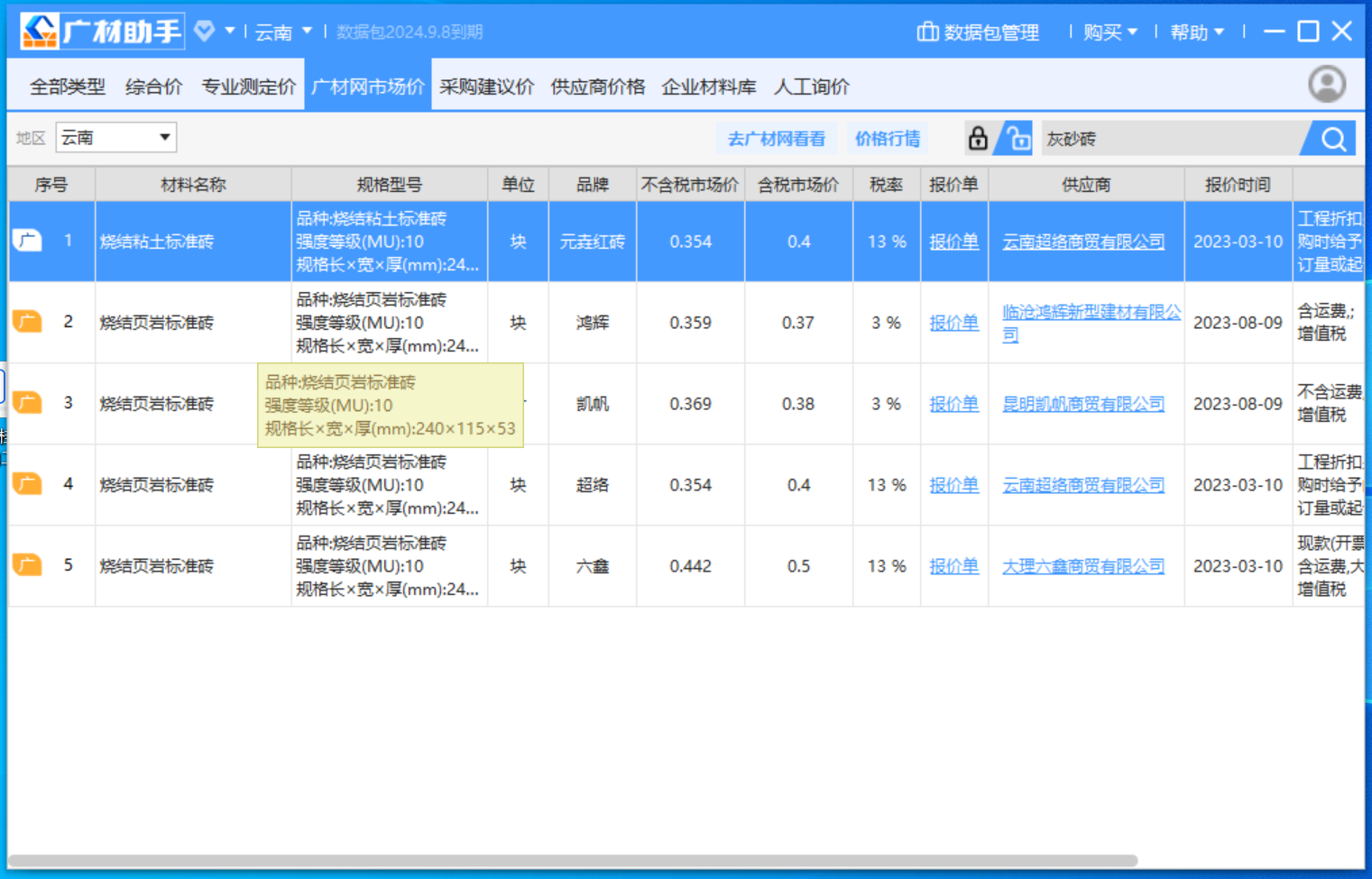Click the 价格行情 button
Image resolution: width=1372 pixels, height=879 pixels.
[x=888, y=139]
